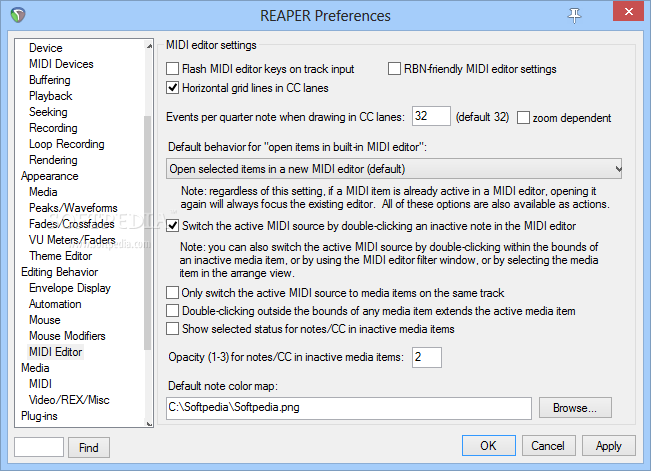Select Peaks/Waveforms in the tree
Image resolution: width=651 pixels, height=471 pixels.
point(73,208)
